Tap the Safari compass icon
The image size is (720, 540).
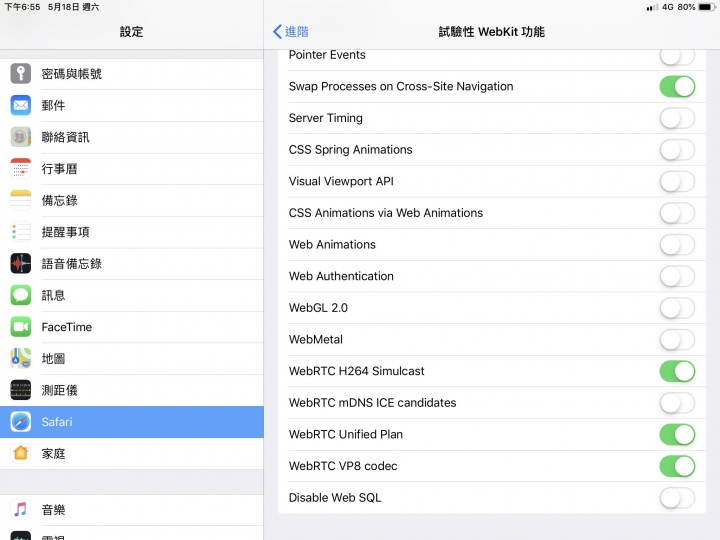tap(21, 422)
